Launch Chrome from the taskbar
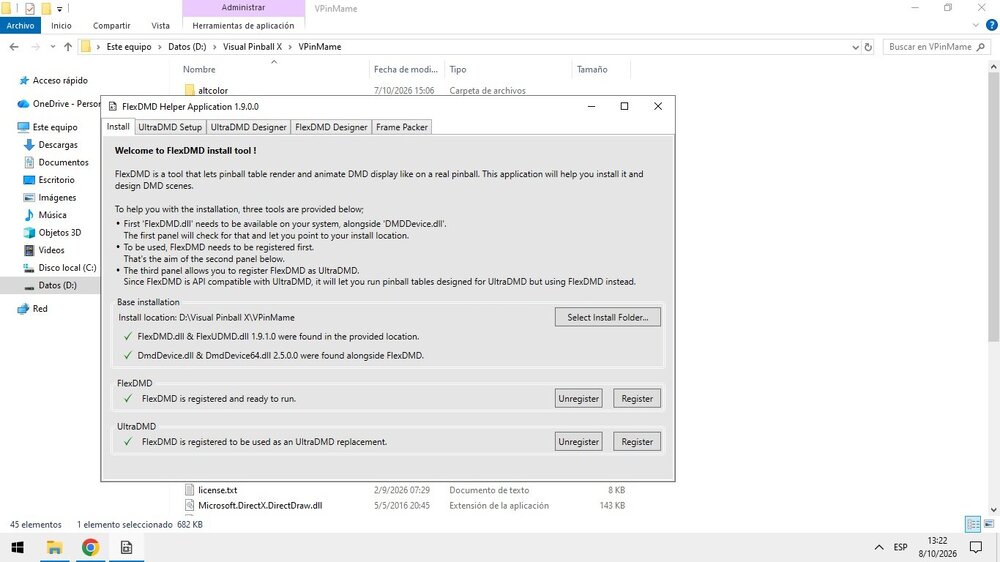Viewport: 1000px width, 562px height. 91,547
